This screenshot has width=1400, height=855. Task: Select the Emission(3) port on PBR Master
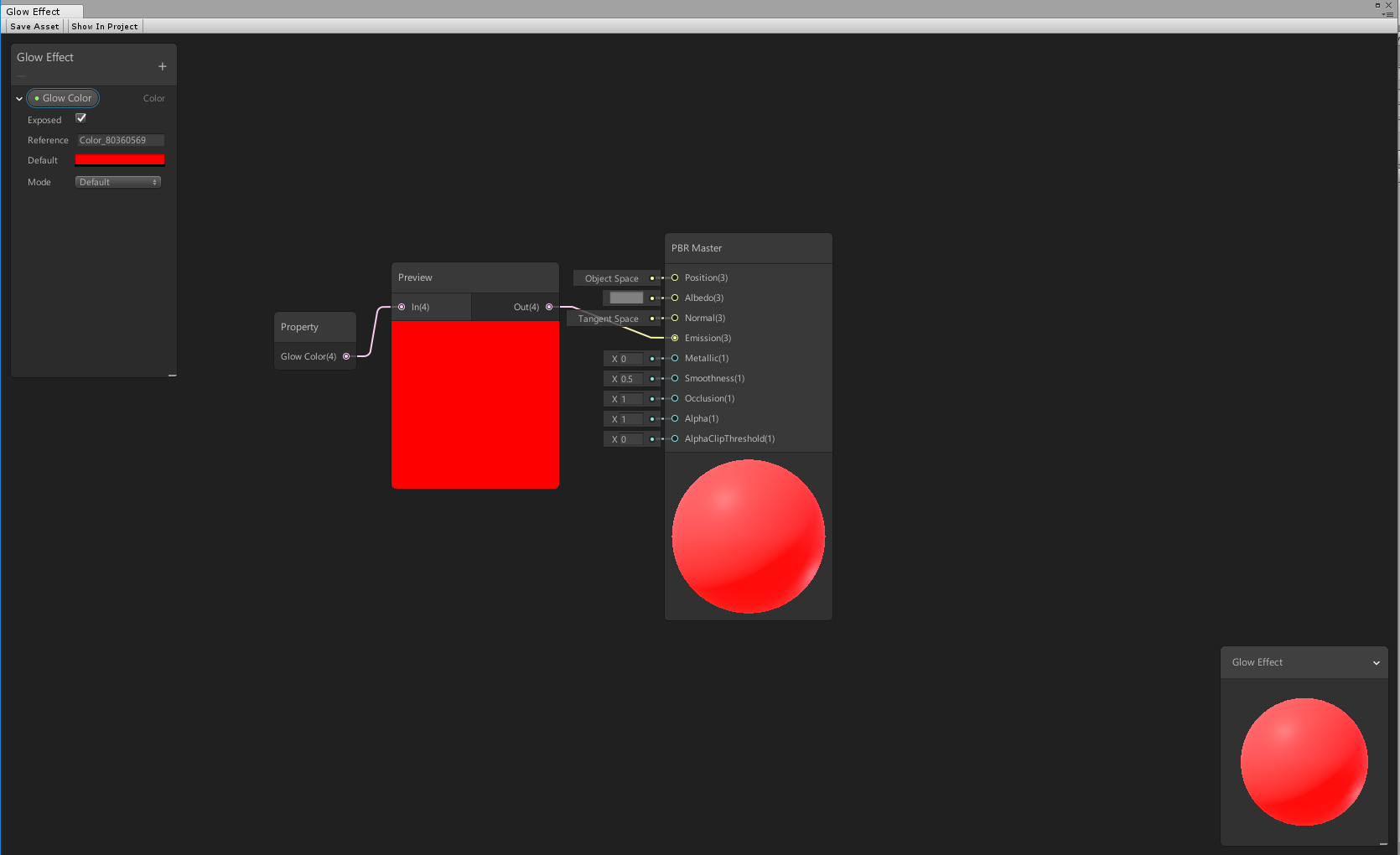point(674,338)
